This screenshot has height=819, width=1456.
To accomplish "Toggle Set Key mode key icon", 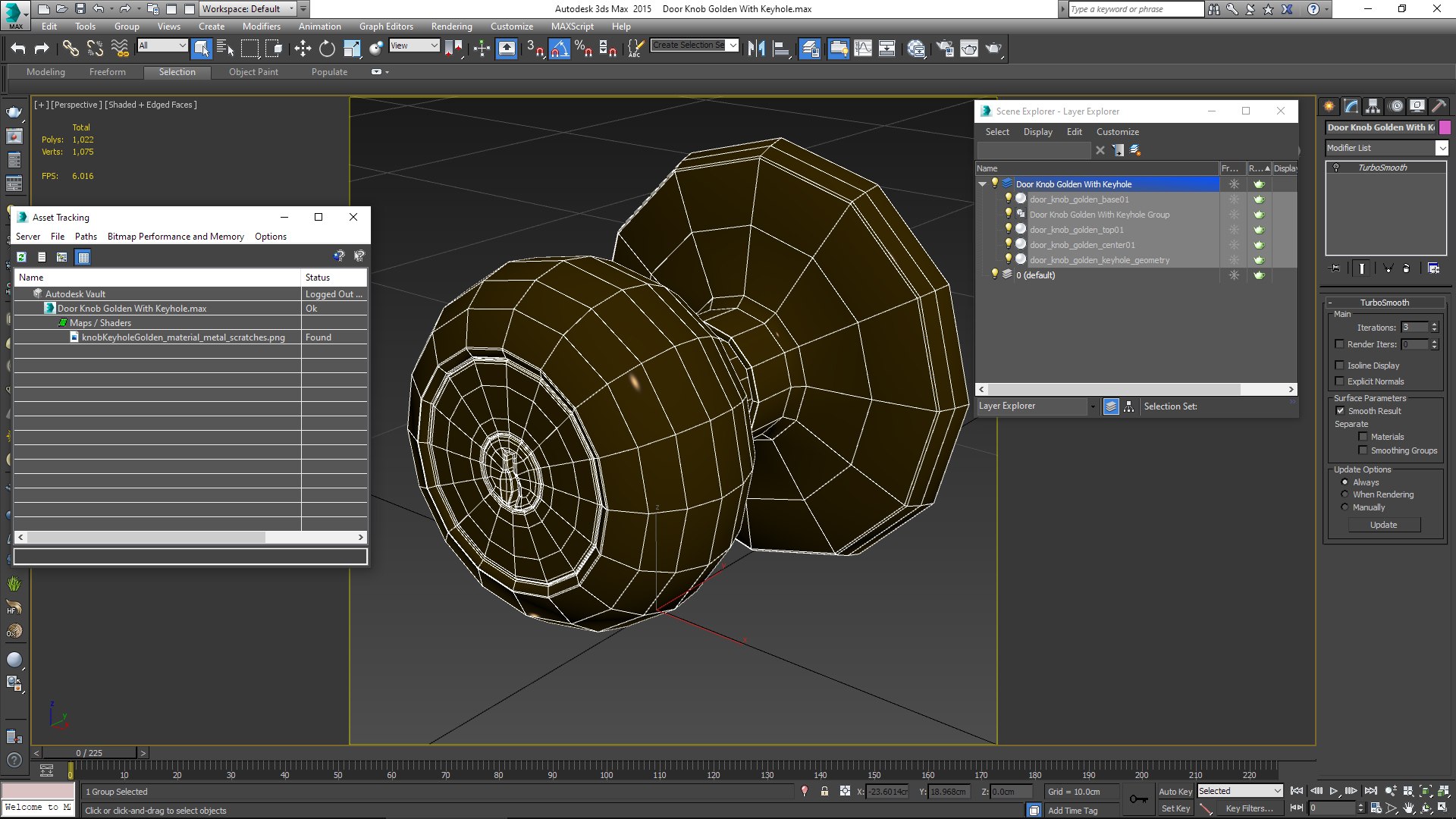I will pyautogui.click(x=1138, y=799).
